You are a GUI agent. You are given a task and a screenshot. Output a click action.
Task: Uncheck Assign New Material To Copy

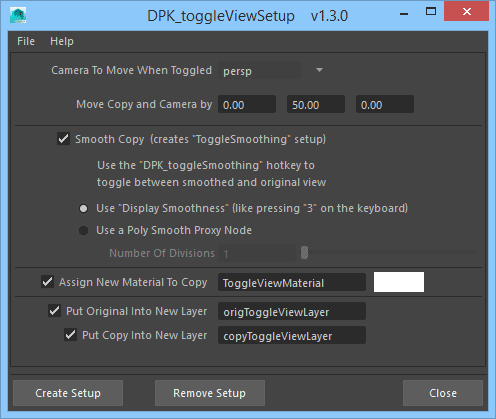point(47,282)
